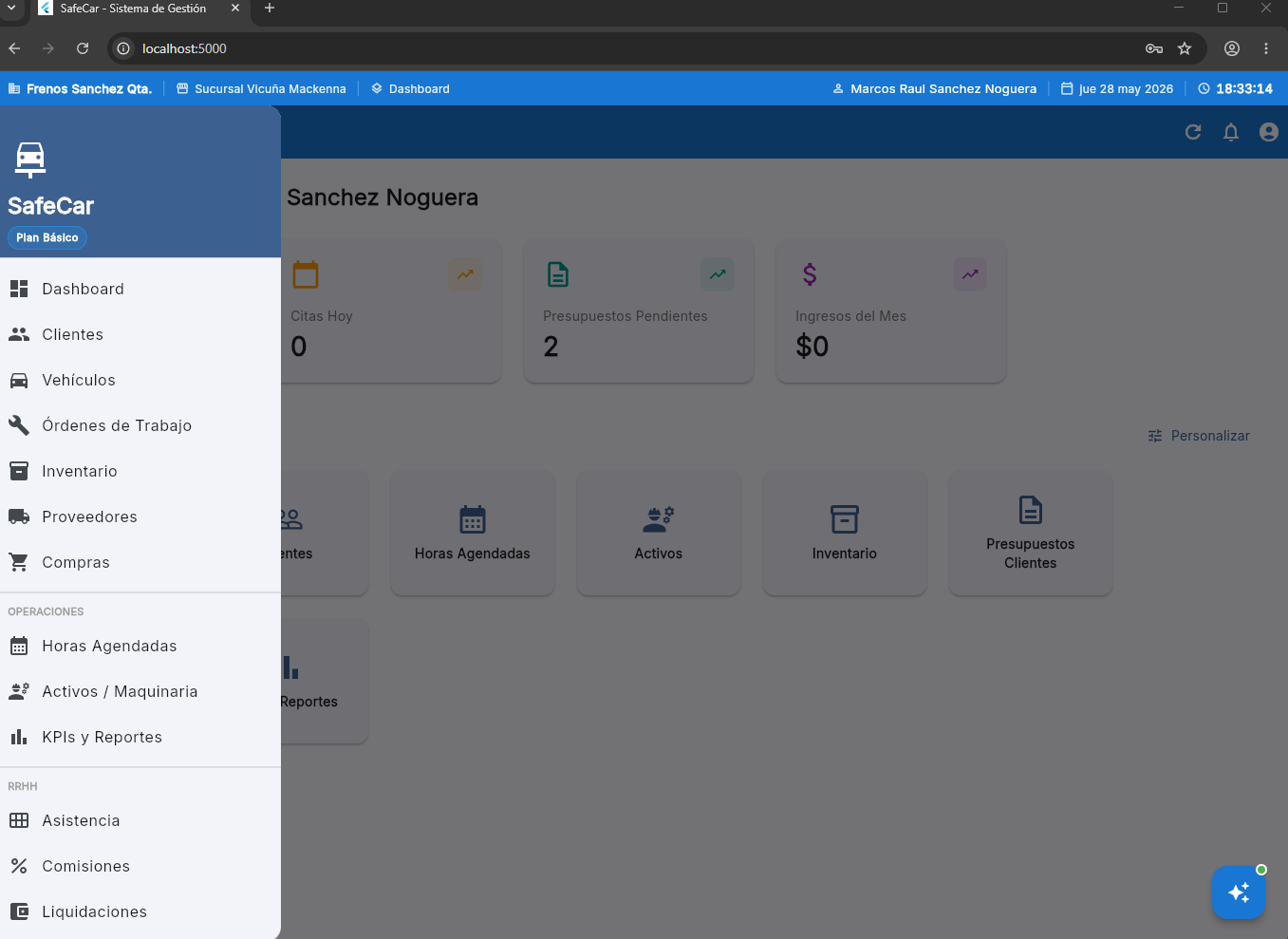Open the AI assistant sparkle button
The width and height of the screenshot is (1288, 939).
1239,892
